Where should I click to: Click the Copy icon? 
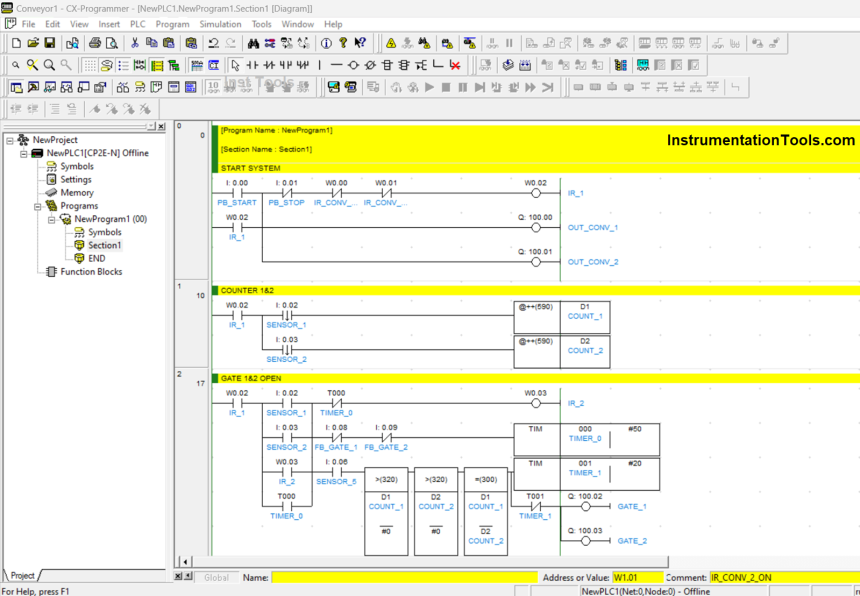(152, 43)
